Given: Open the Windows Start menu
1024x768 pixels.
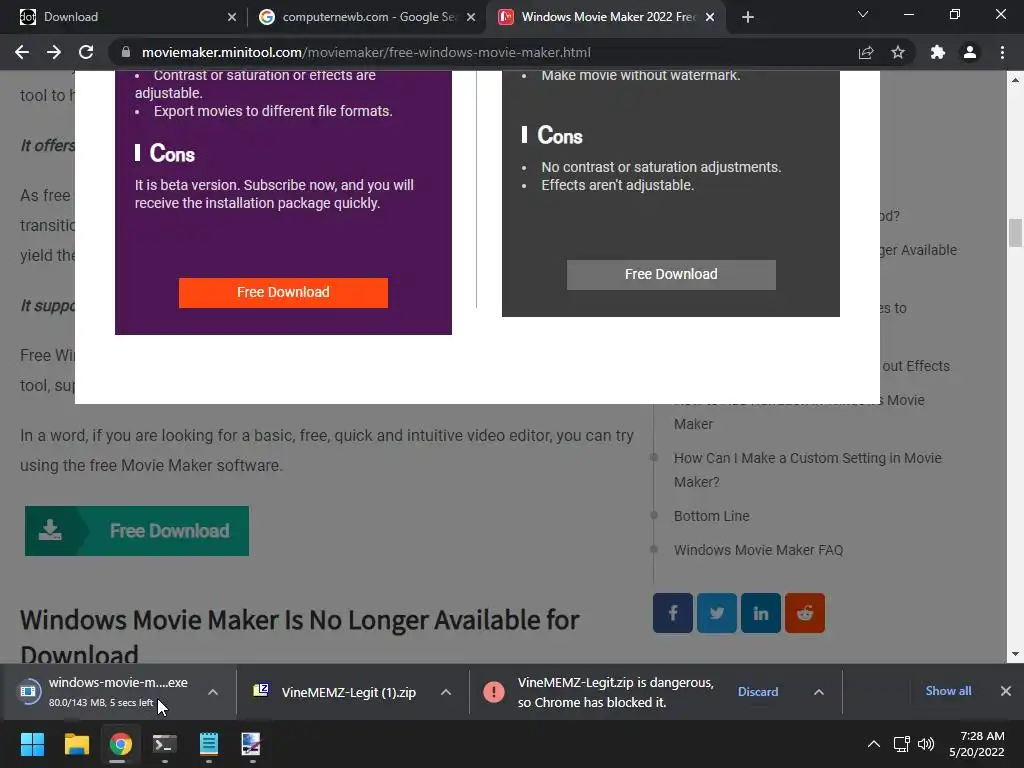Looking at the screenshot, I should click(x=32, y=744).
